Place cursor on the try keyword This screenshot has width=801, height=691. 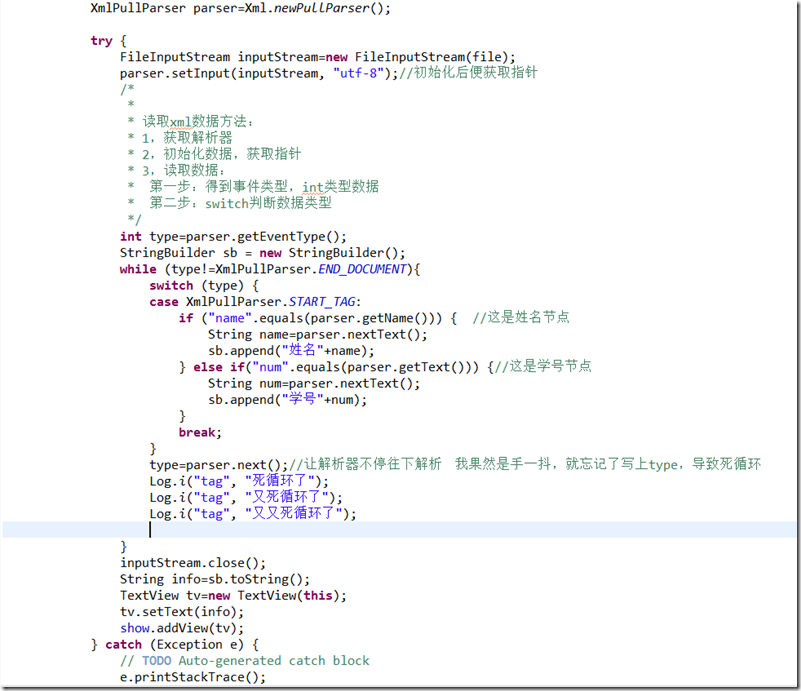[101, 40]
